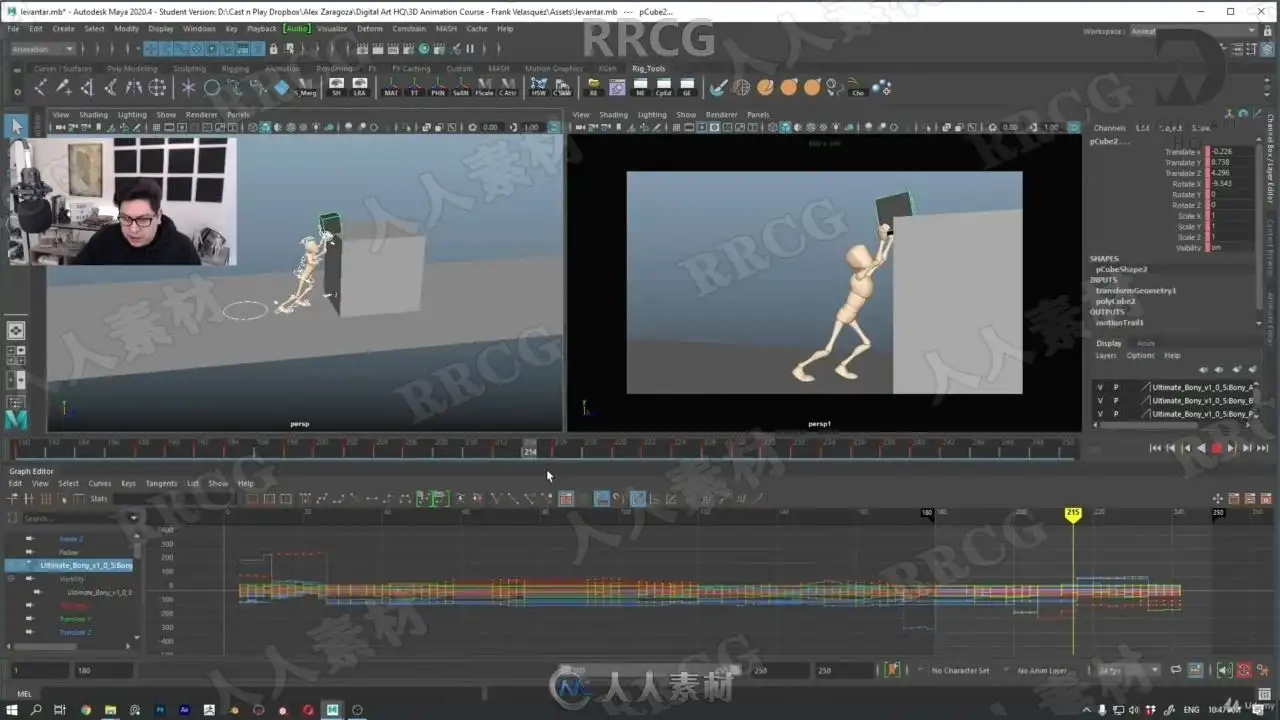Open the Deform menu
1280x720 pixels.
[x=369, y=29]
